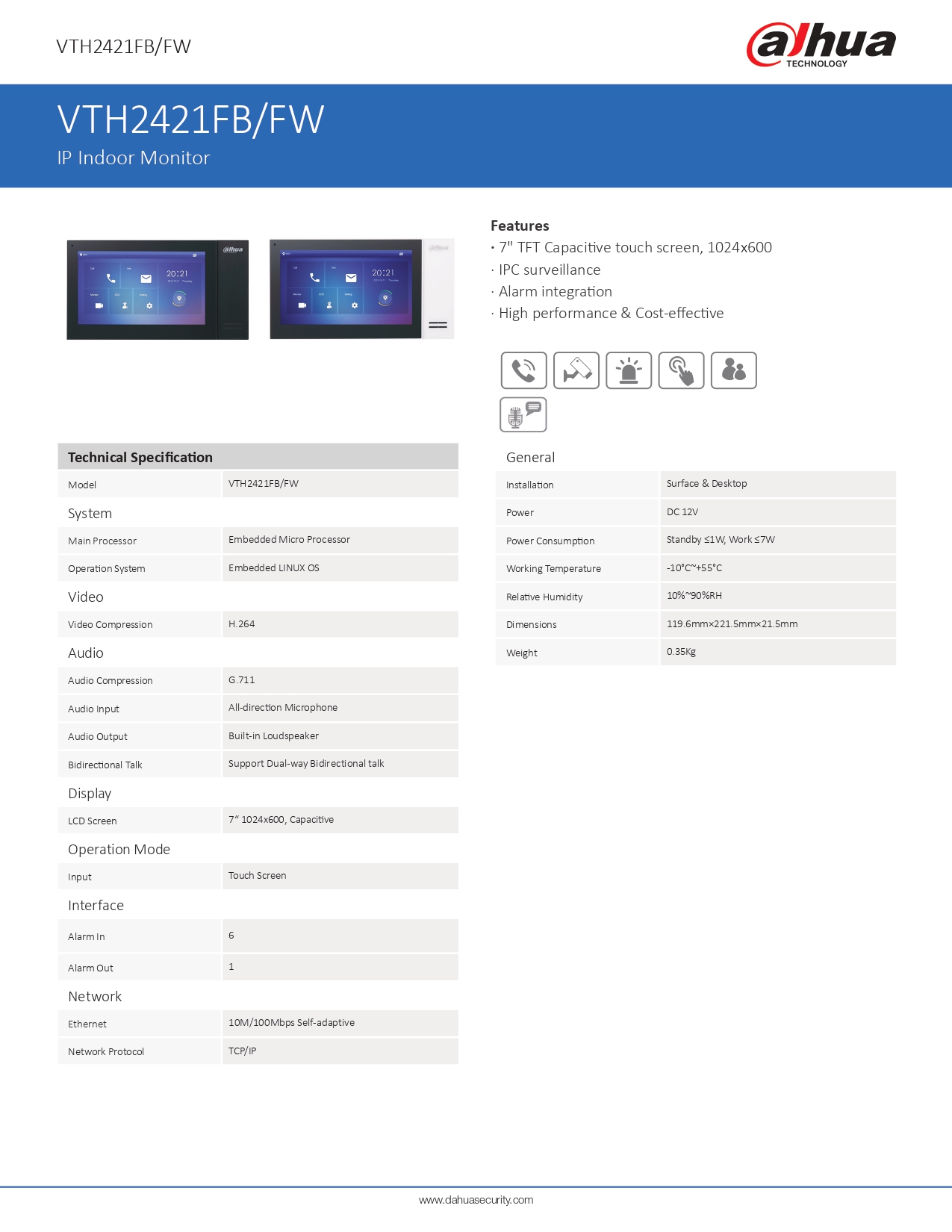Click the Network Protocol label
952x1232 pixels.
click(x=106, y=1051)
